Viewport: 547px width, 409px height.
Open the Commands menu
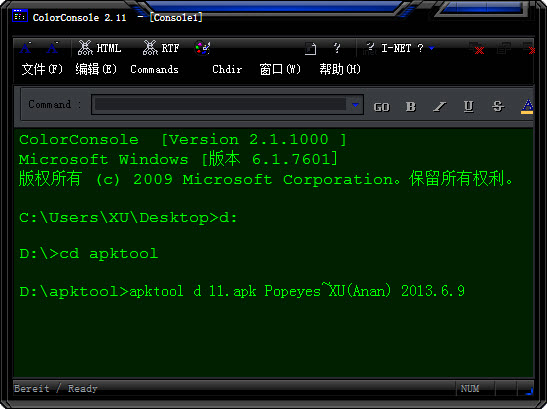pyautogui.click(x=154, y=69)
